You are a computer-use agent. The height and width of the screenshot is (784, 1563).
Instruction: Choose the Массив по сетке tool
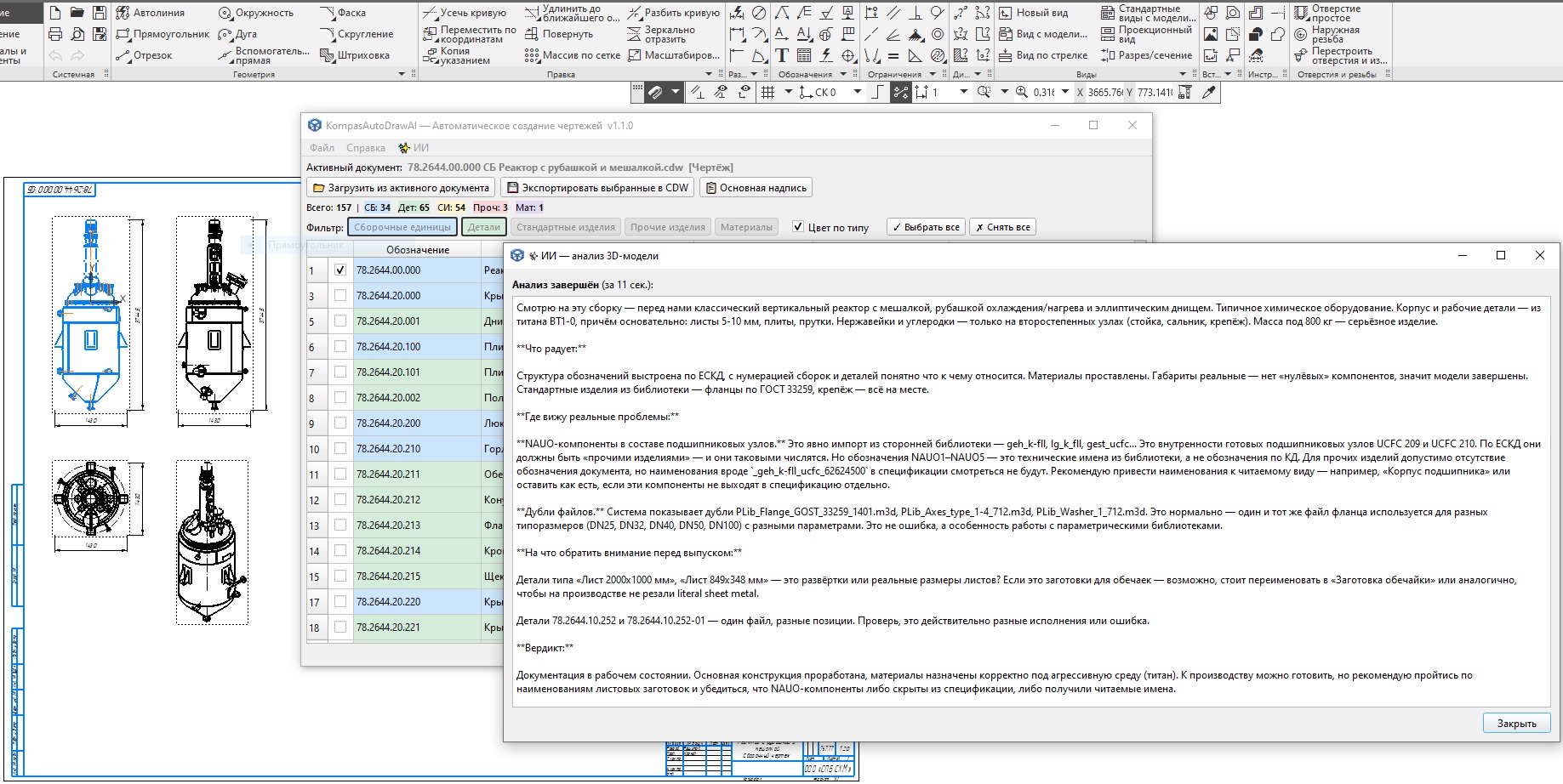(573, 55)
